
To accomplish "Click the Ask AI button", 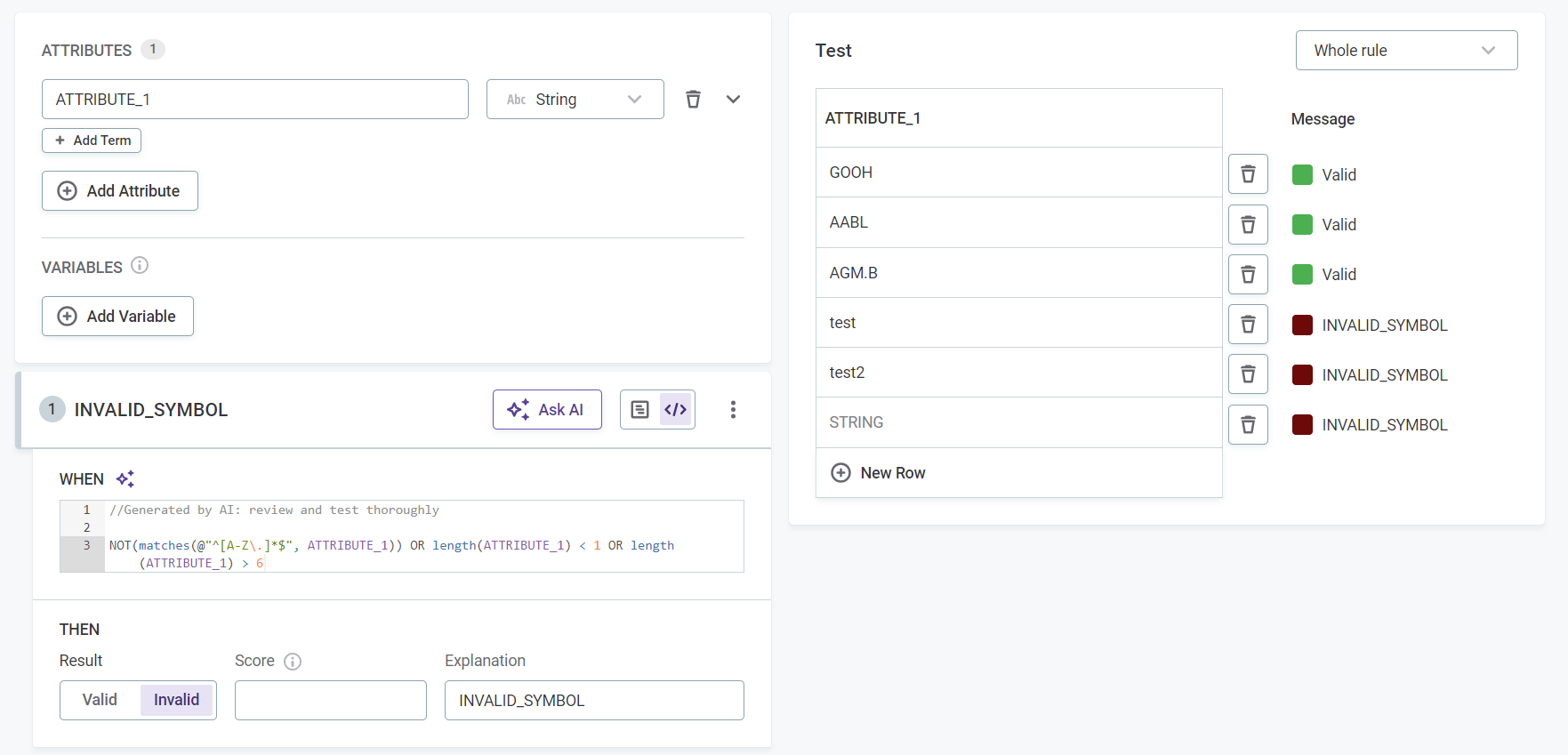I will [x=547, y=409].
